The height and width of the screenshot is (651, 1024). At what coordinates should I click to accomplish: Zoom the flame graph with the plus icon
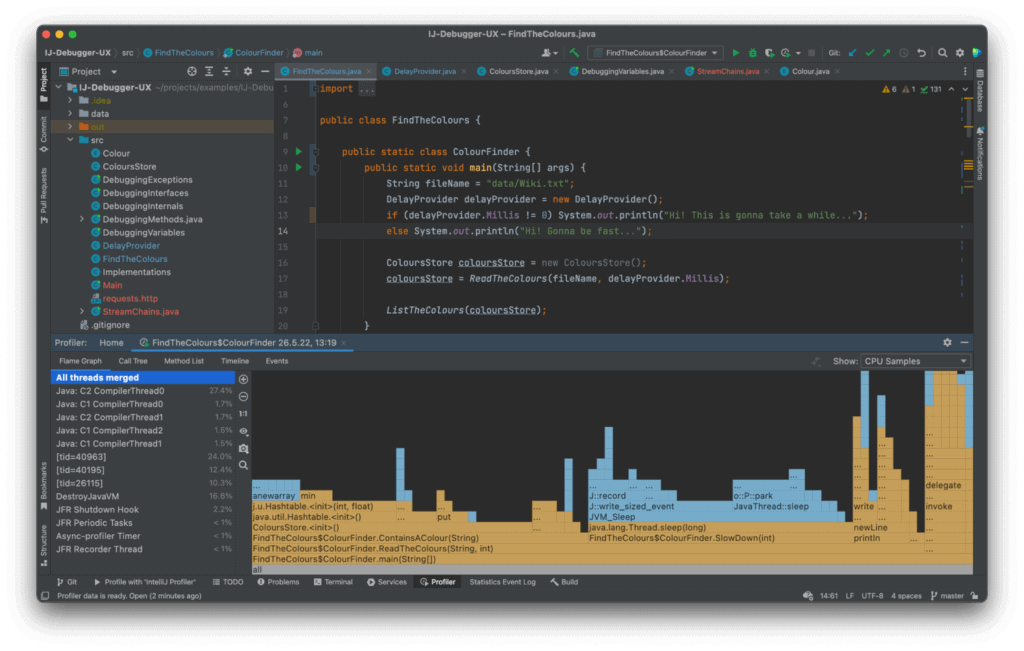243,380
